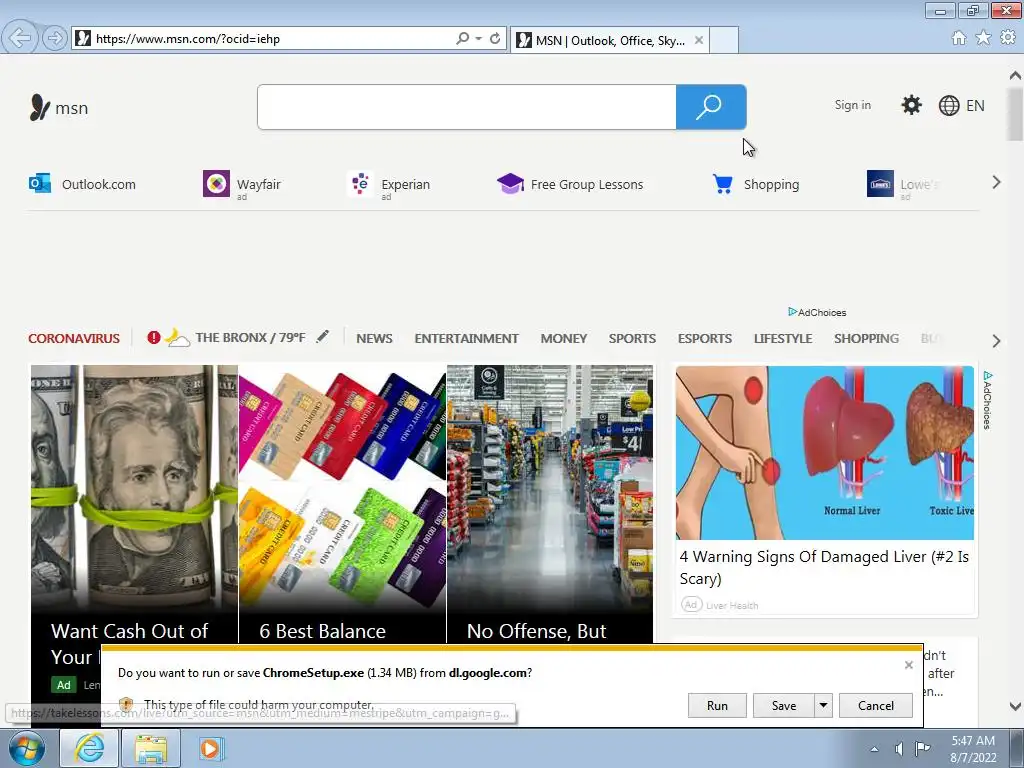This screenshot has width=1024, height=768.
Task: Click the globe language icon
Action: (x=948, y=105)
